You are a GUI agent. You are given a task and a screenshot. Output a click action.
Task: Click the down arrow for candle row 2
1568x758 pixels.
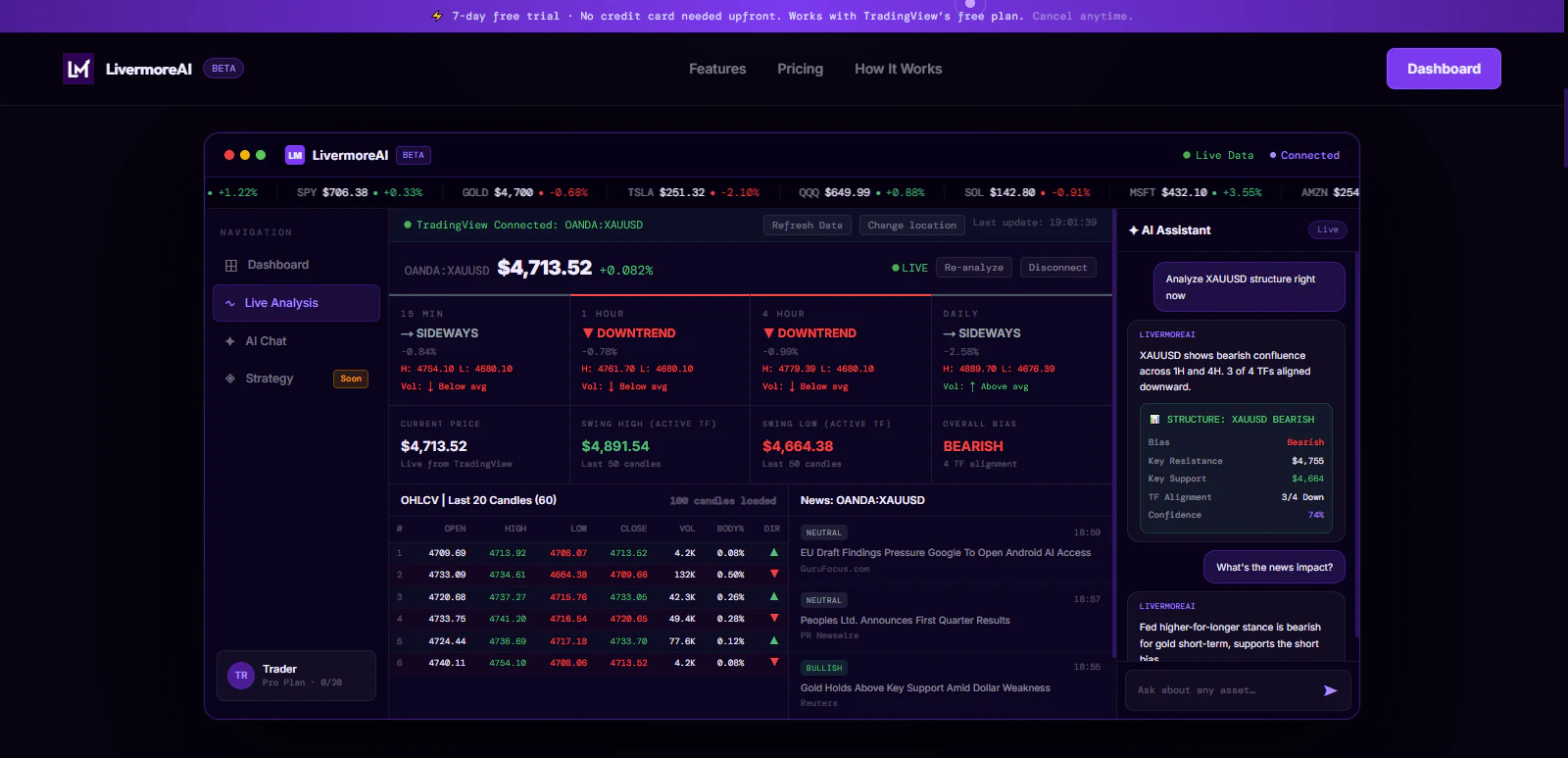coord(774,574)
